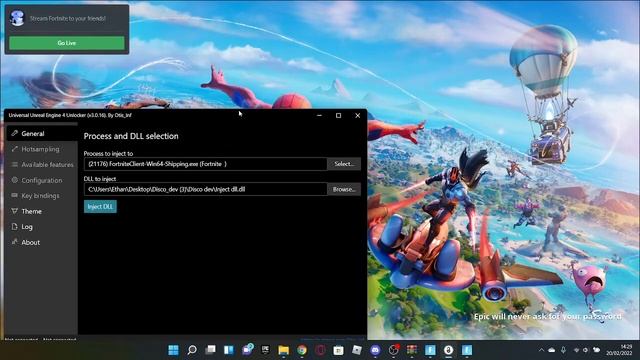Screen dimensions: 640x360
Task: Open the About tab
Action: 42,242
